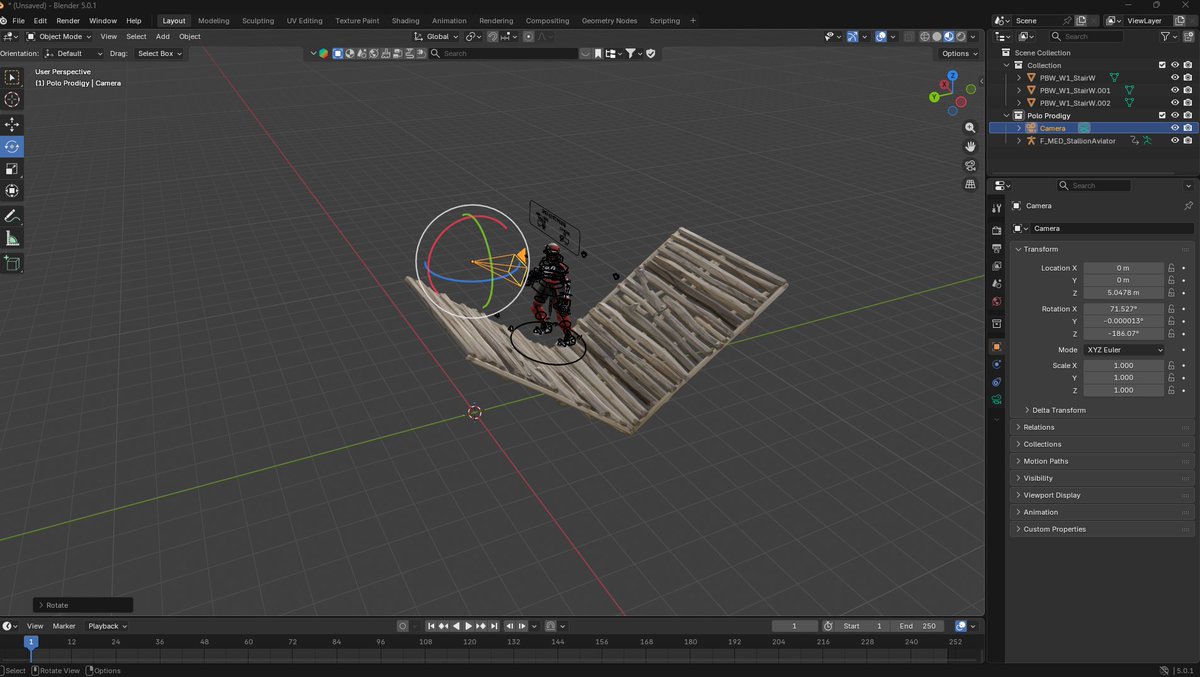Image resolution: width=1200 pixels, height=677 pixels.
Task: Open the File menu
Action: 18,20
